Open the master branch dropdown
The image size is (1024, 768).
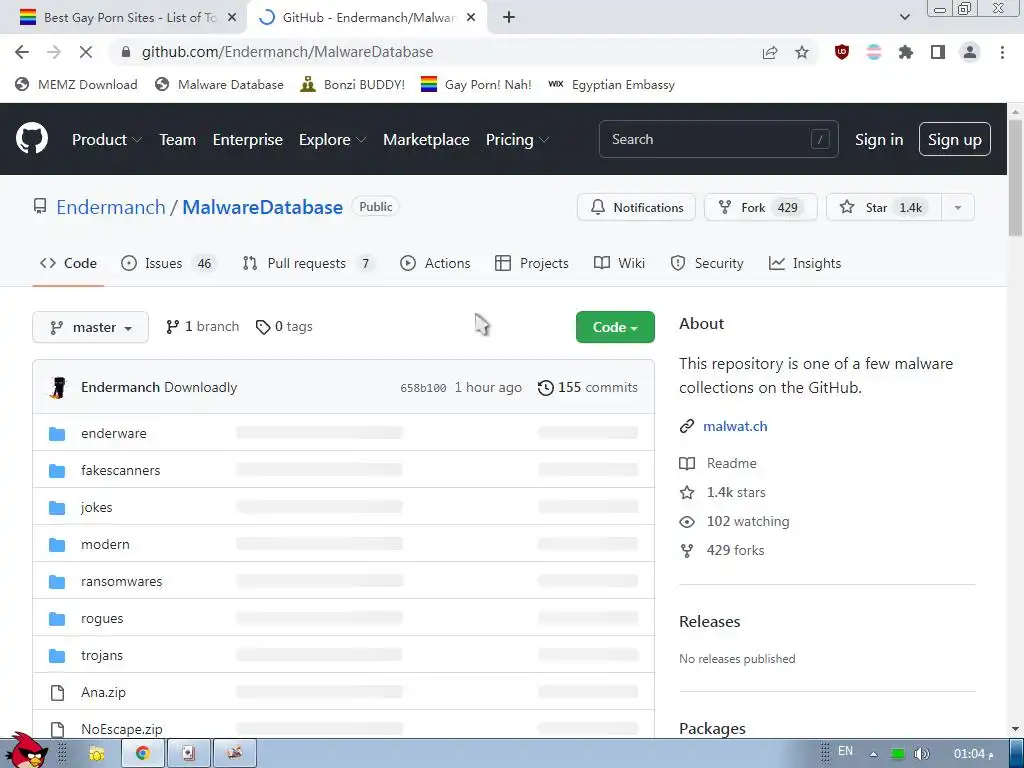(x=90, y=327)
